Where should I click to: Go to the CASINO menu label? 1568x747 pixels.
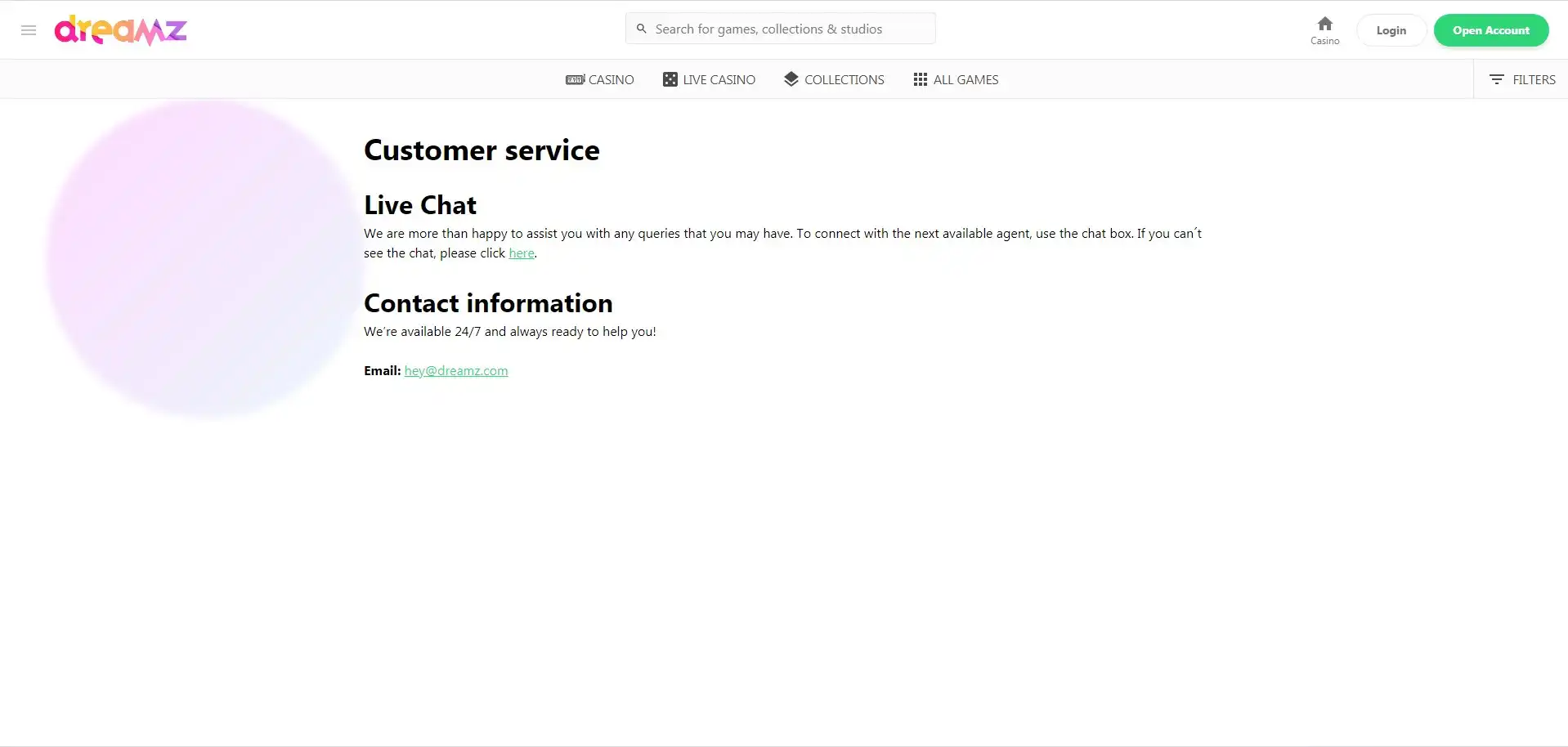pyautogui.click(x=611, y=79)
